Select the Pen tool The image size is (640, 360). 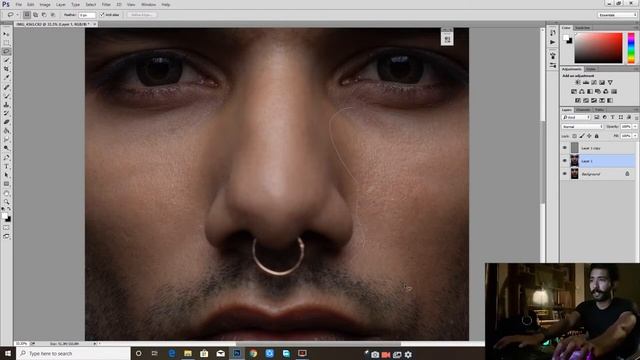pos(6,157)
